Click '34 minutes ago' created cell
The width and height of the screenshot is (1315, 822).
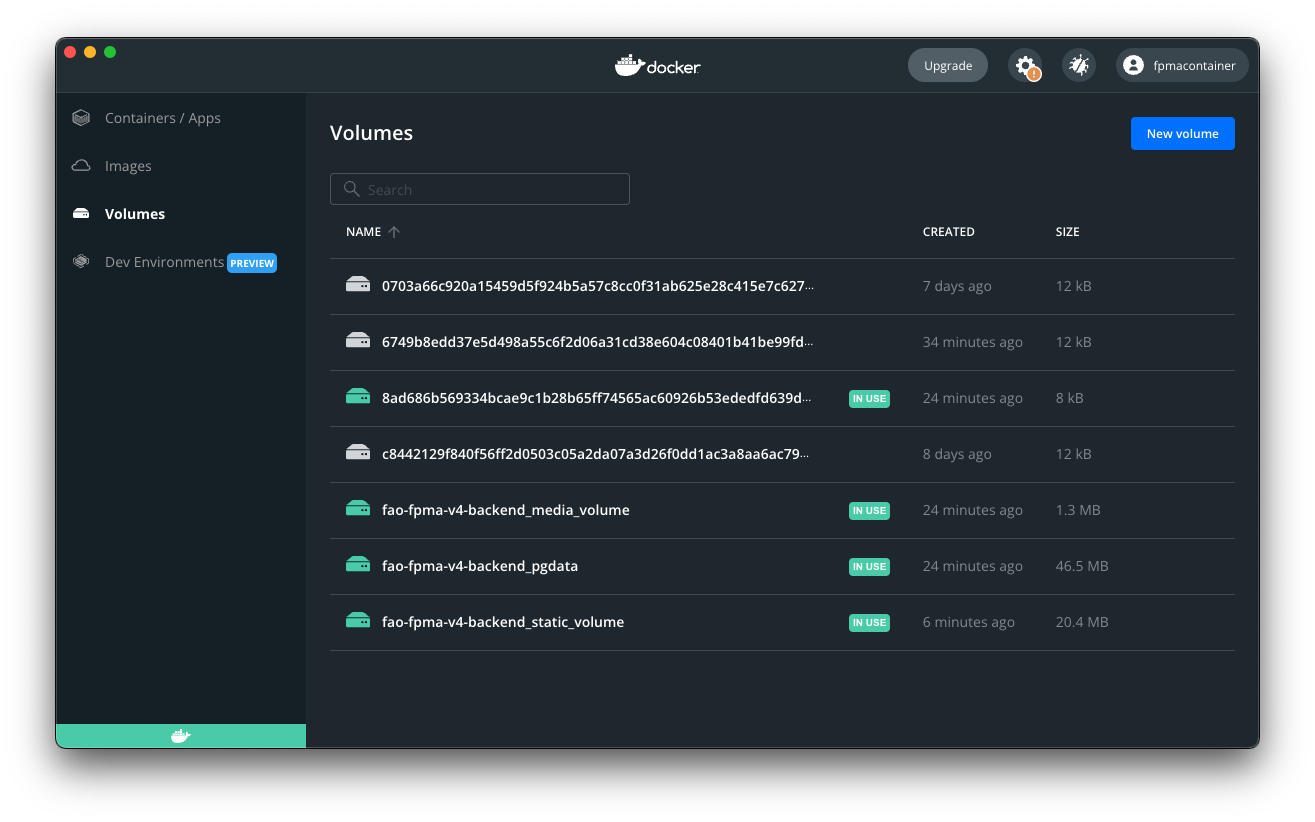pyautogui.click(x=973, y=342)
